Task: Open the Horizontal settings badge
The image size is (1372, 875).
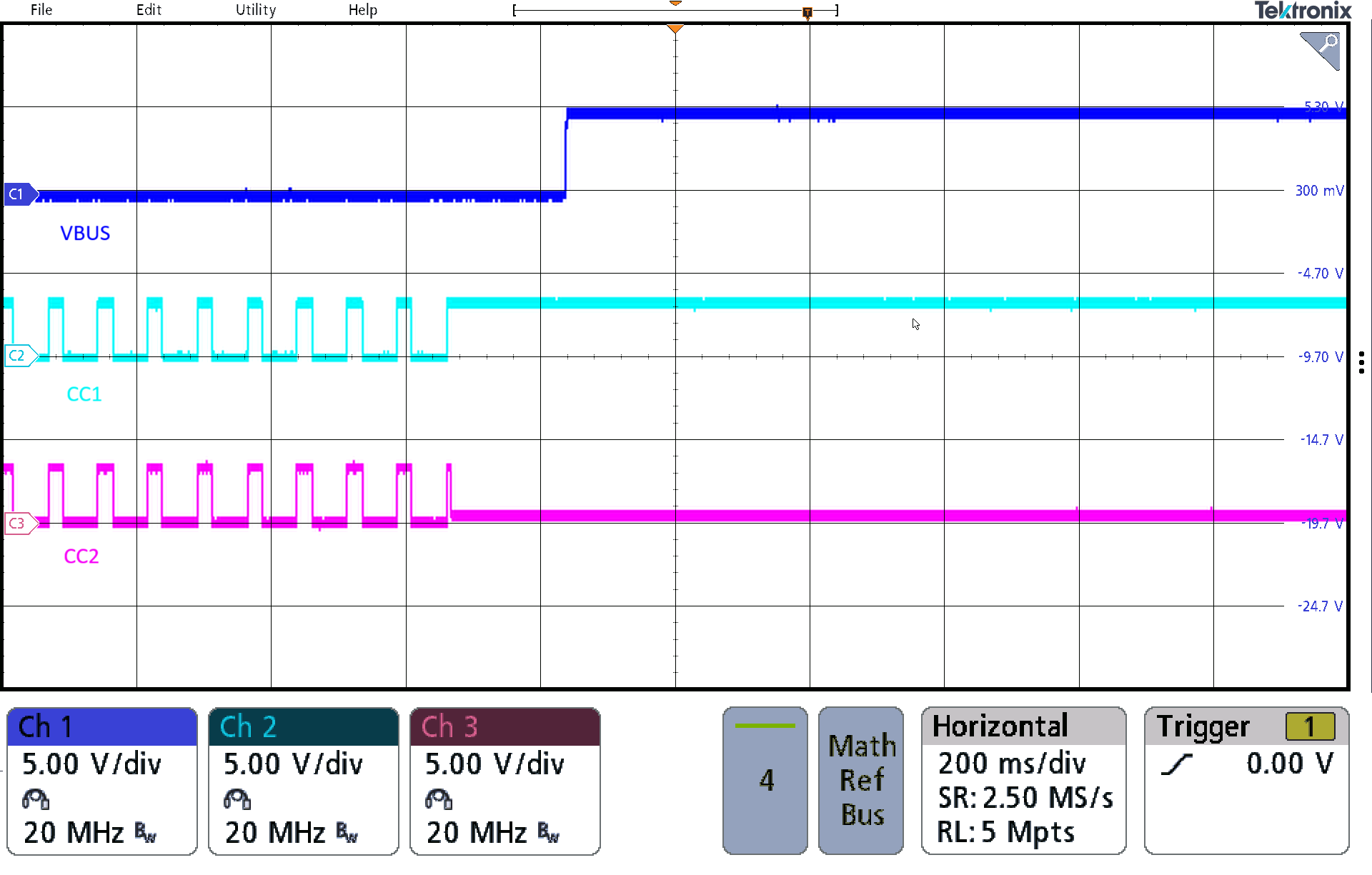Action: click(1023, 780)
